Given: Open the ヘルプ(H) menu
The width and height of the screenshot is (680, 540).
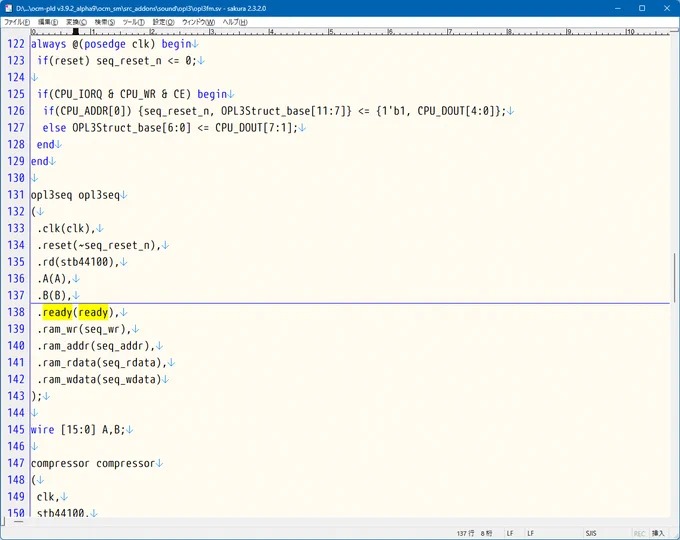Looking at the screenshot, I should [x=235, y=22].
